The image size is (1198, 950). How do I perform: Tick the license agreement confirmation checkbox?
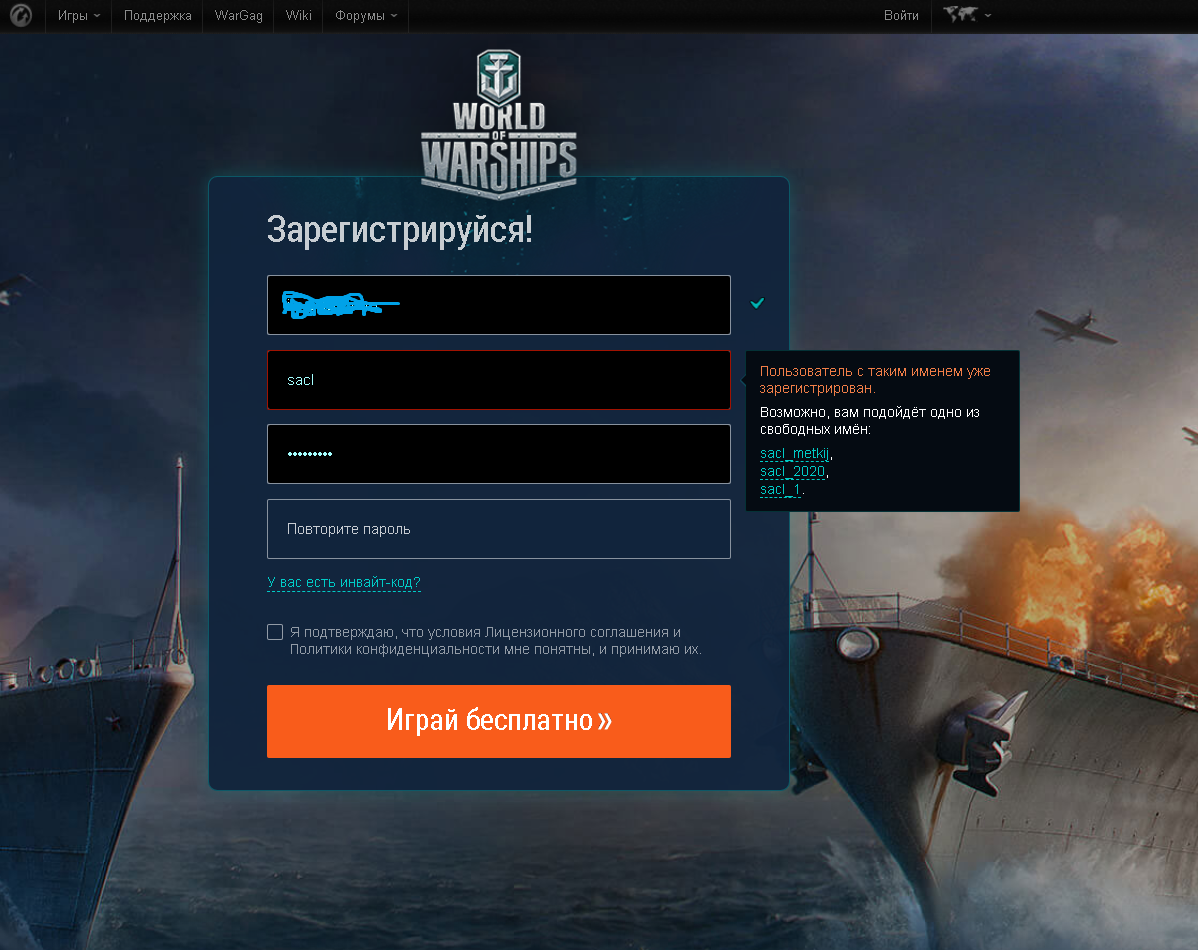pos(275,632)
